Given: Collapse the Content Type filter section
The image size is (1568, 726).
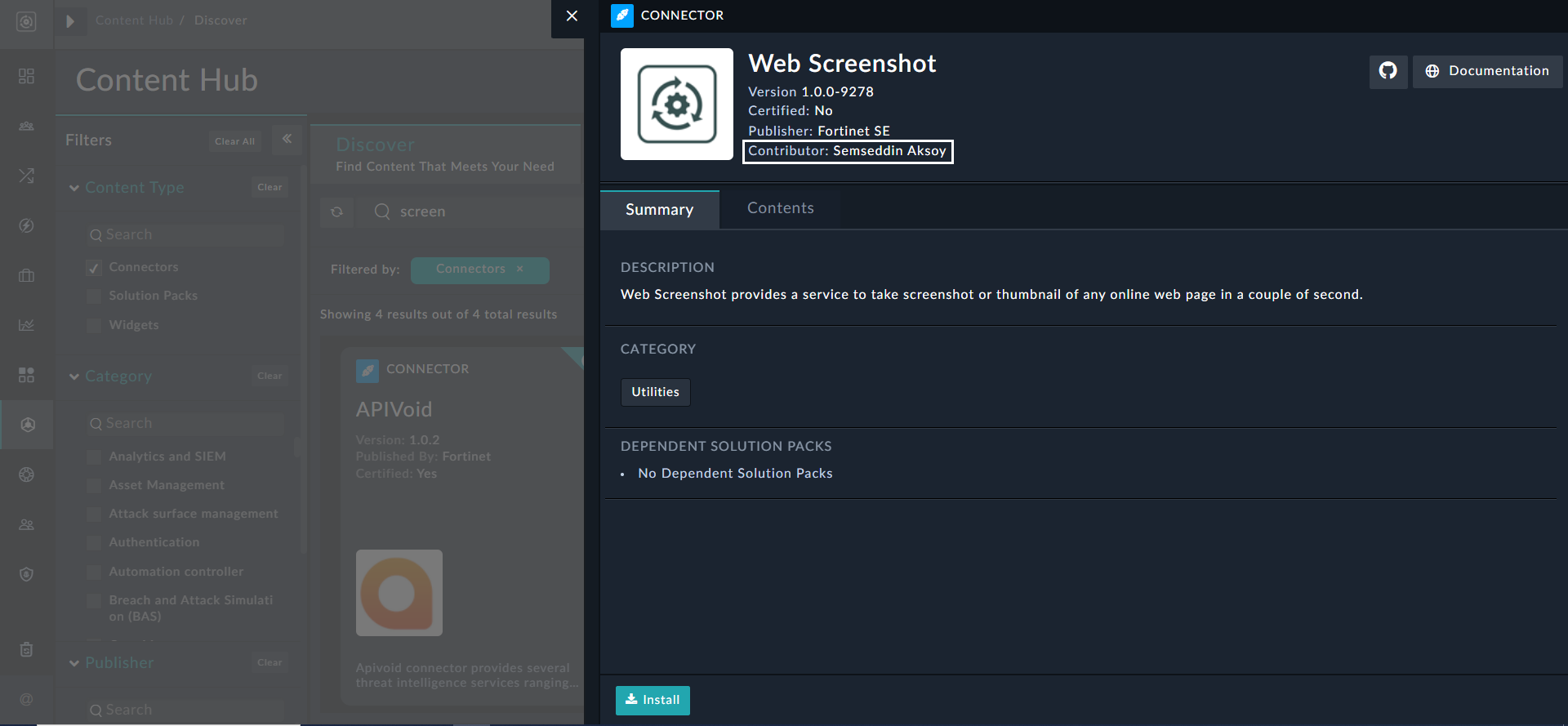Looking at the screenshot, I should pyautogui.click(x=74, y=188).
